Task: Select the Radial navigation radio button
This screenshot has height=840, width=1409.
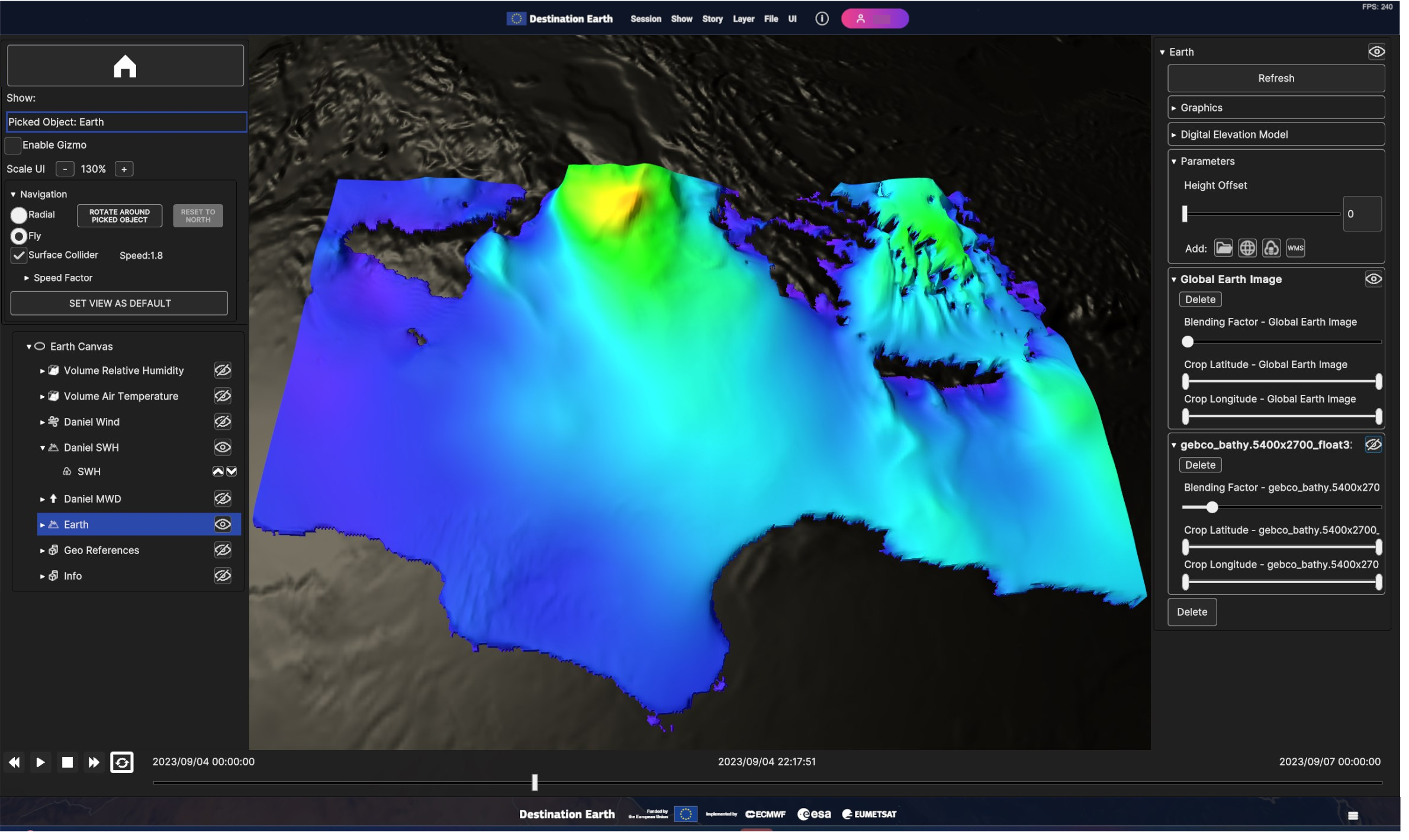Action: click(x=19, y=215)
